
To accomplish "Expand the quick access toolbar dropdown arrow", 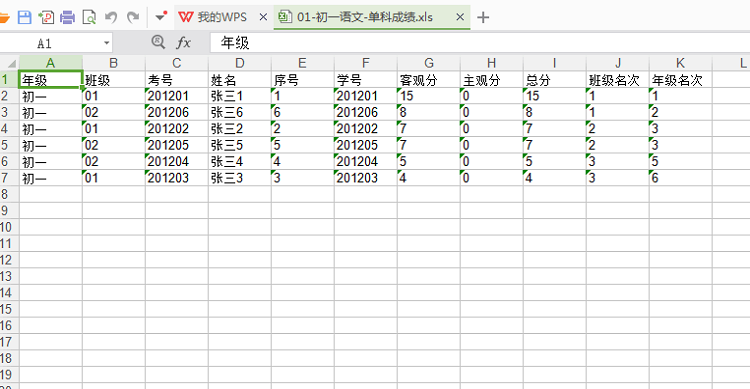I will (160, 18).
